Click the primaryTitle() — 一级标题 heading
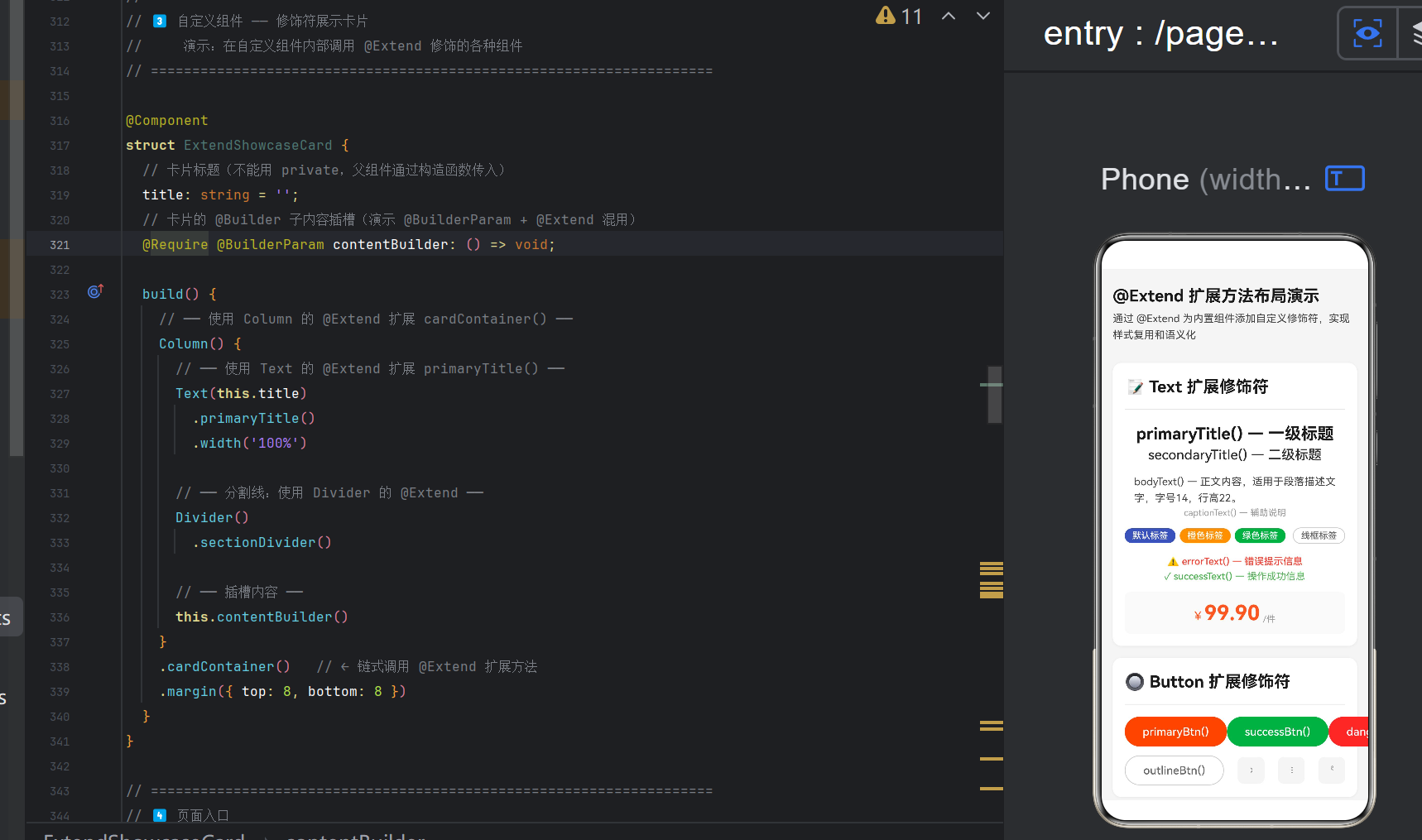Screen dimensions: 1422x840 pyautogui.click(x=1234, y=434)
